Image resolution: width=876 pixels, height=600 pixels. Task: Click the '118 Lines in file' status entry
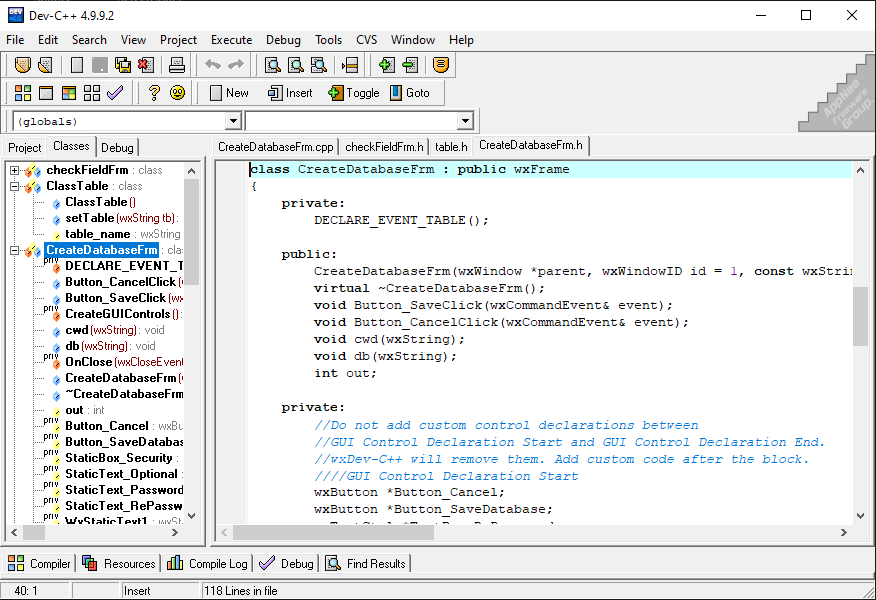(241, 591)
